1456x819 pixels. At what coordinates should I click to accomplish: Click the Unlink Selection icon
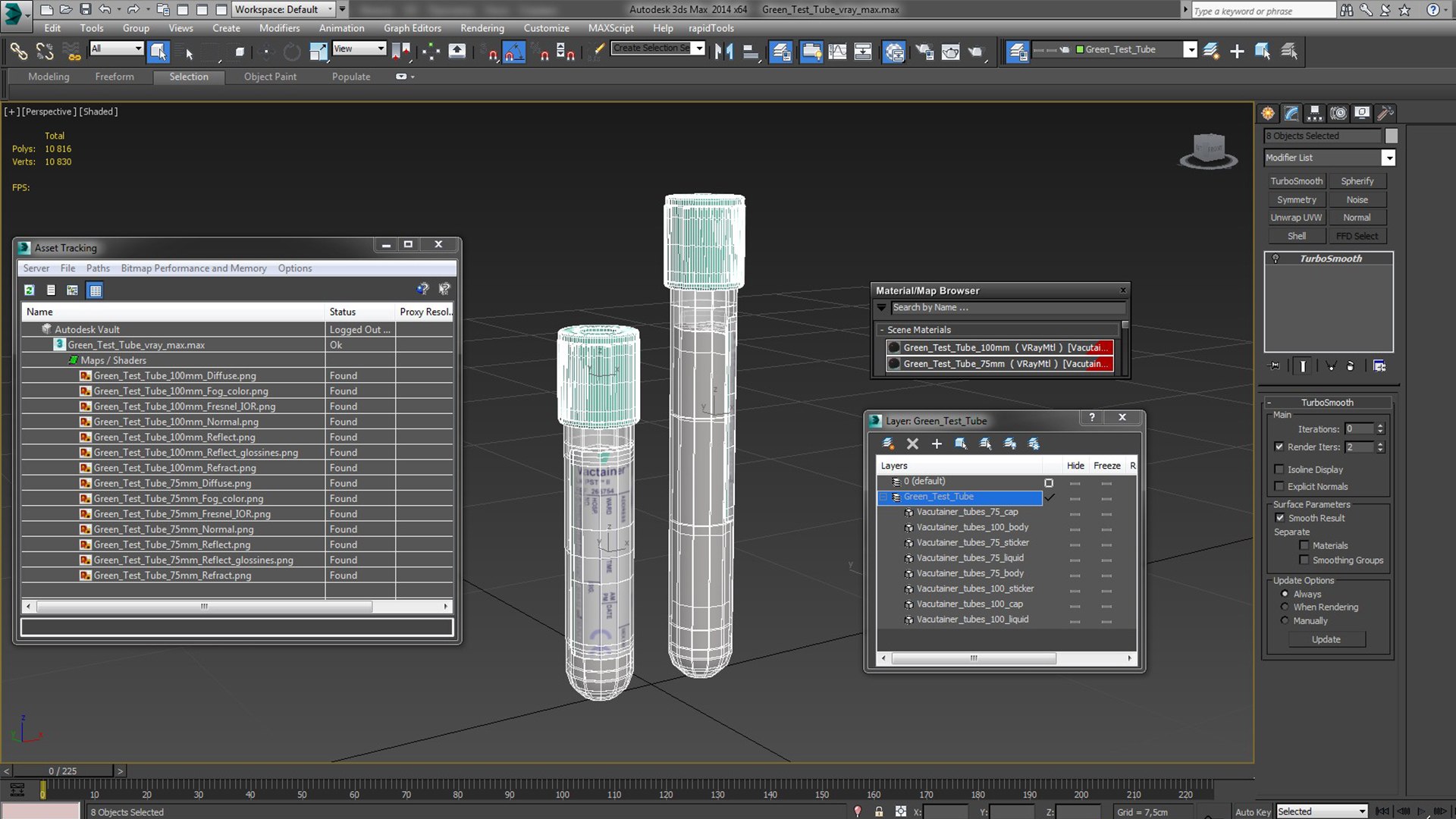45,52
